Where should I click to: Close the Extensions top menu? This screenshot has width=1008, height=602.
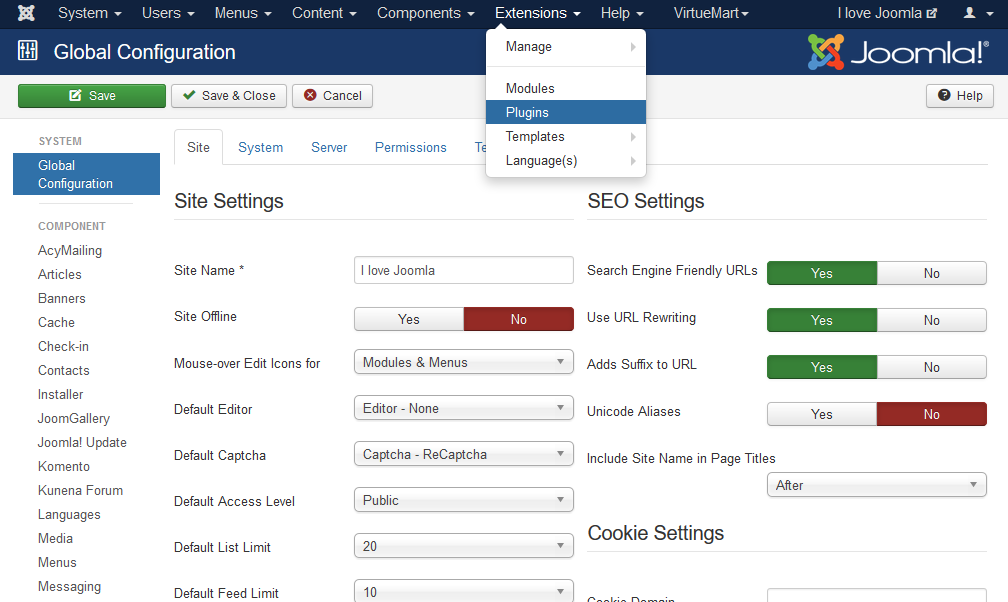click(537, 13)
